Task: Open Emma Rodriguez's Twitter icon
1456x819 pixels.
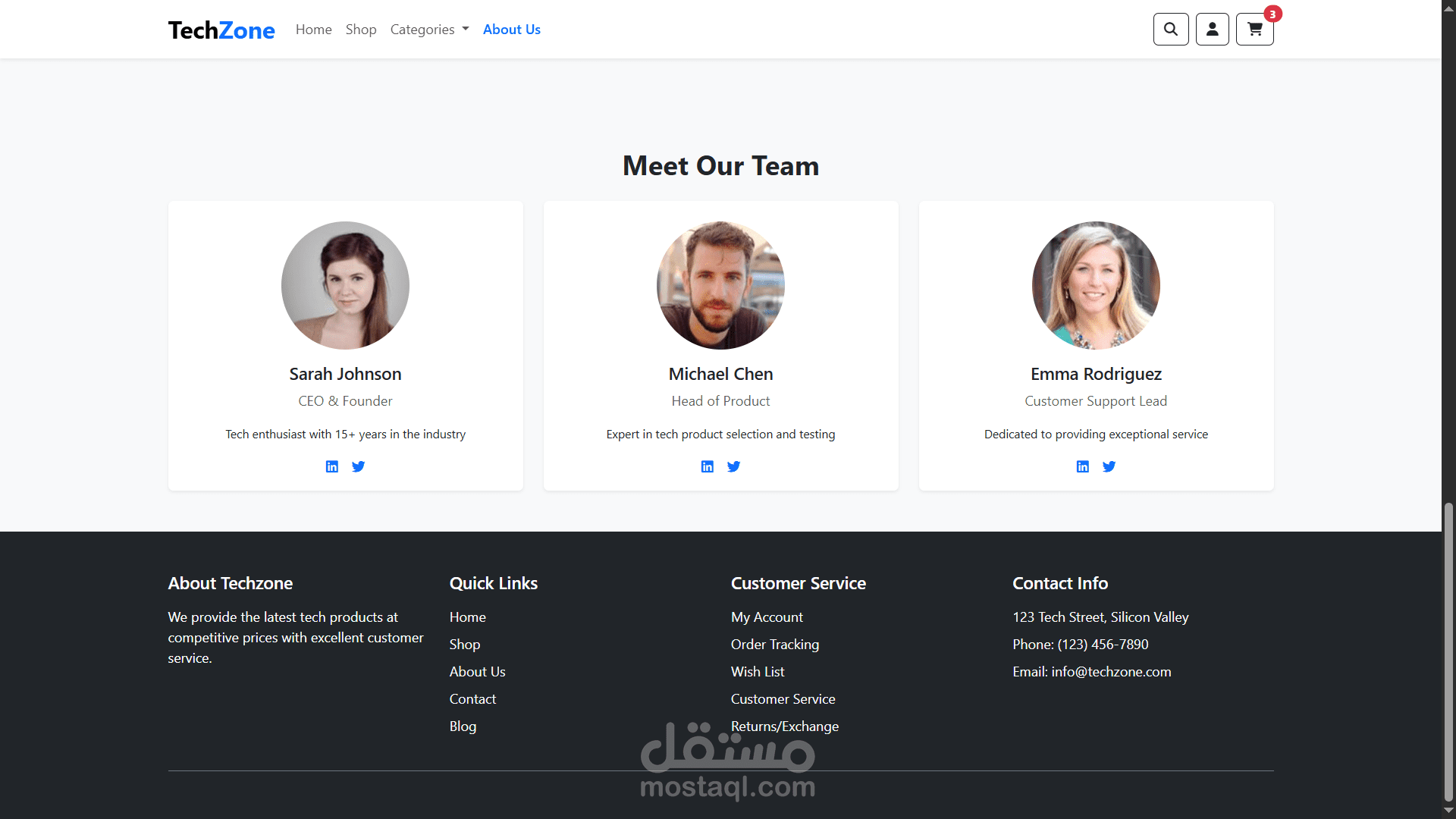Action: 1109,466
